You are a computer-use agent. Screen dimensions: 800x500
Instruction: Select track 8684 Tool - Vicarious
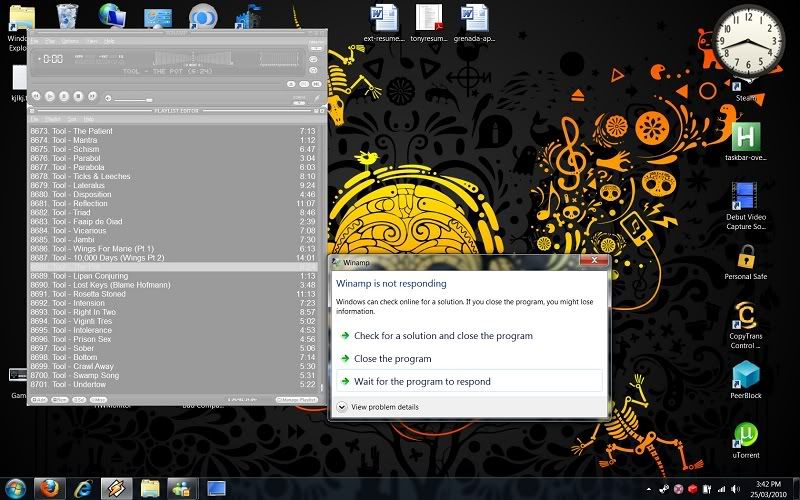click(x=173, y=231)
